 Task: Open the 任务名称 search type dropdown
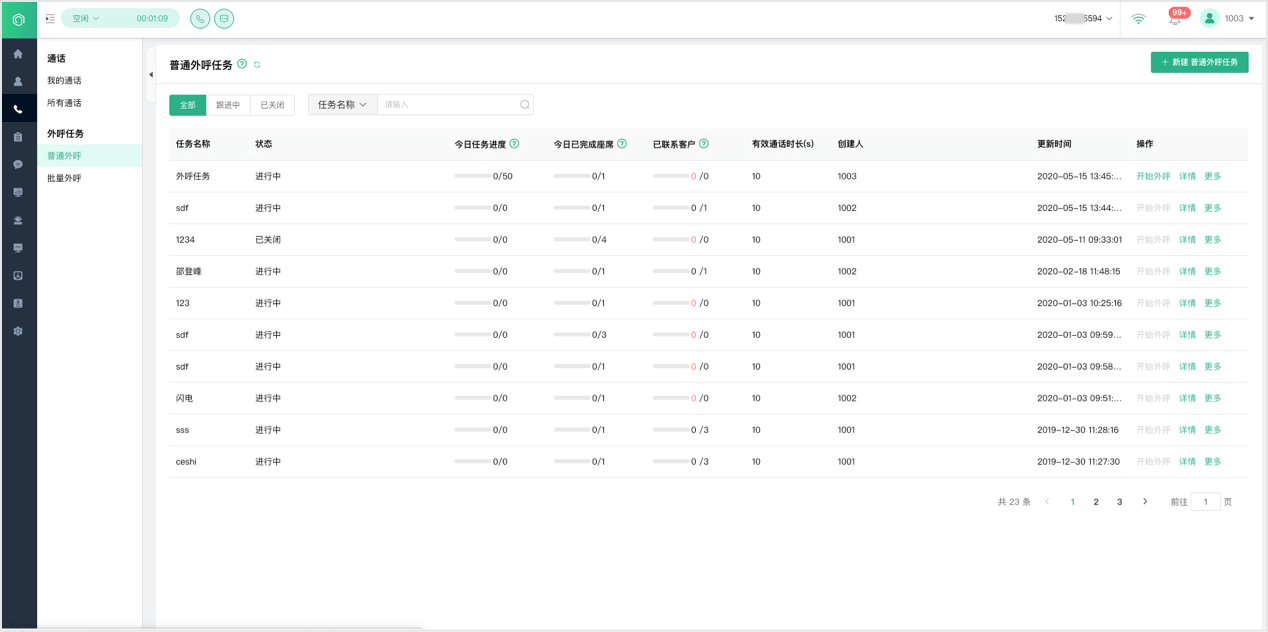342,105
